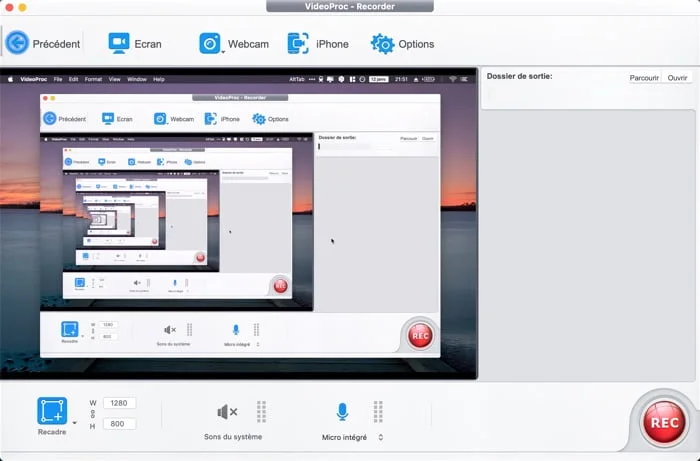The width and height of the screenshot is (700, 461).
Task: Open the small dropdown arrow beside Webcam icon
Action: [223, 52]
